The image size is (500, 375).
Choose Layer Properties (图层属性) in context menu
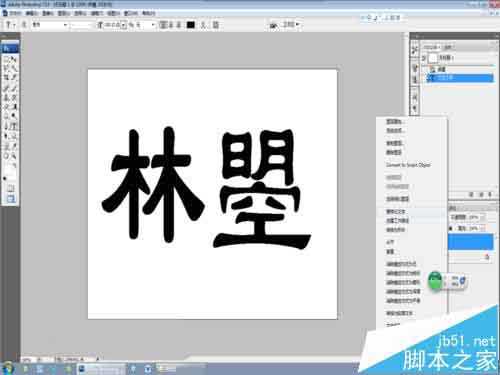click(x=394, y=122)
